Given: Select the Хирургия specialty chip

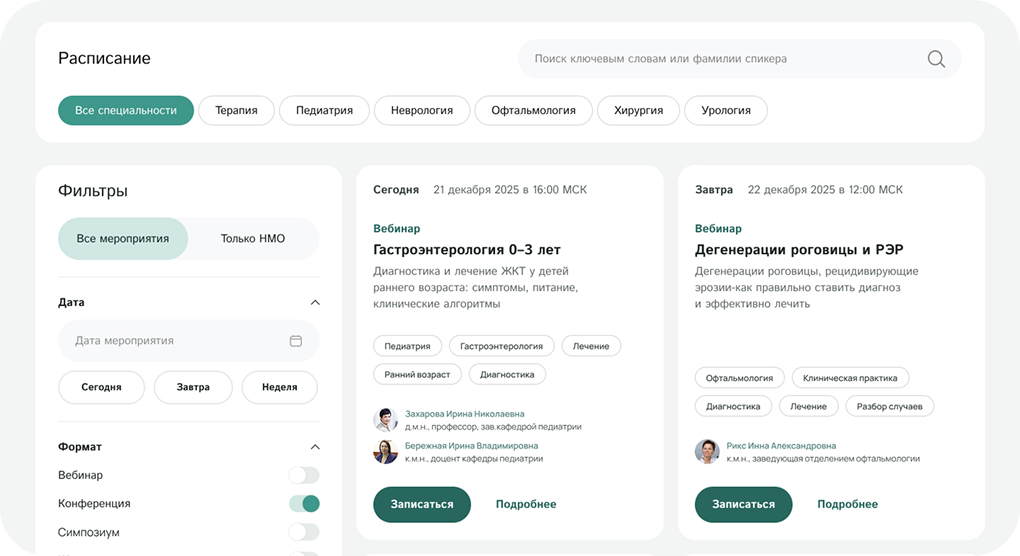Looking at the screenshot, I should pos(638,111).
